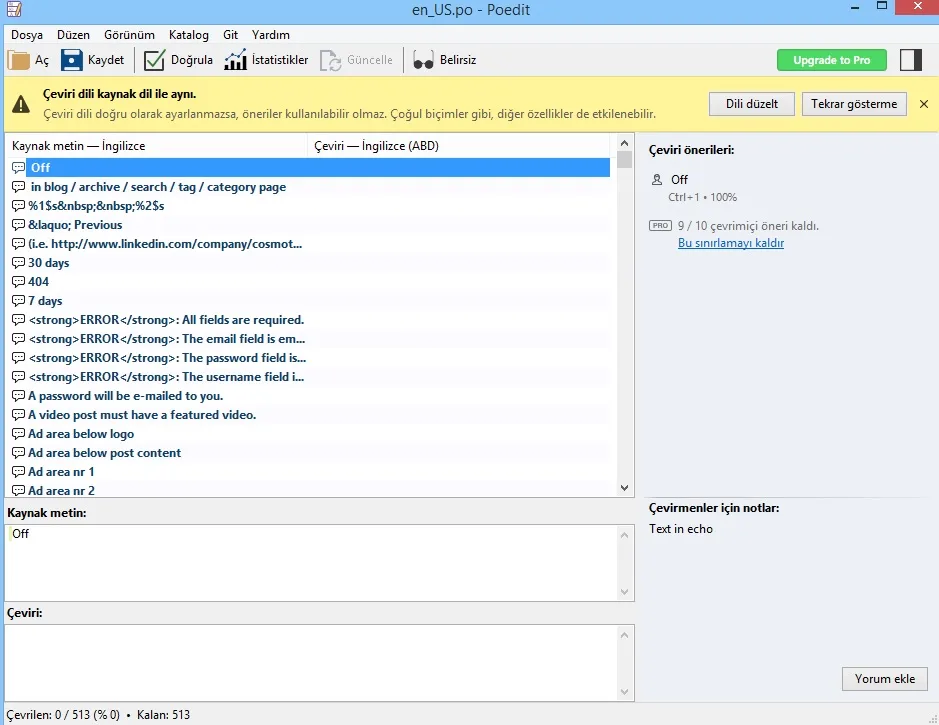Image resolution: width=939 pixels, height=725 pixels.
Task: Dismiss the warning bar with the X
Action: pos(924,104)
